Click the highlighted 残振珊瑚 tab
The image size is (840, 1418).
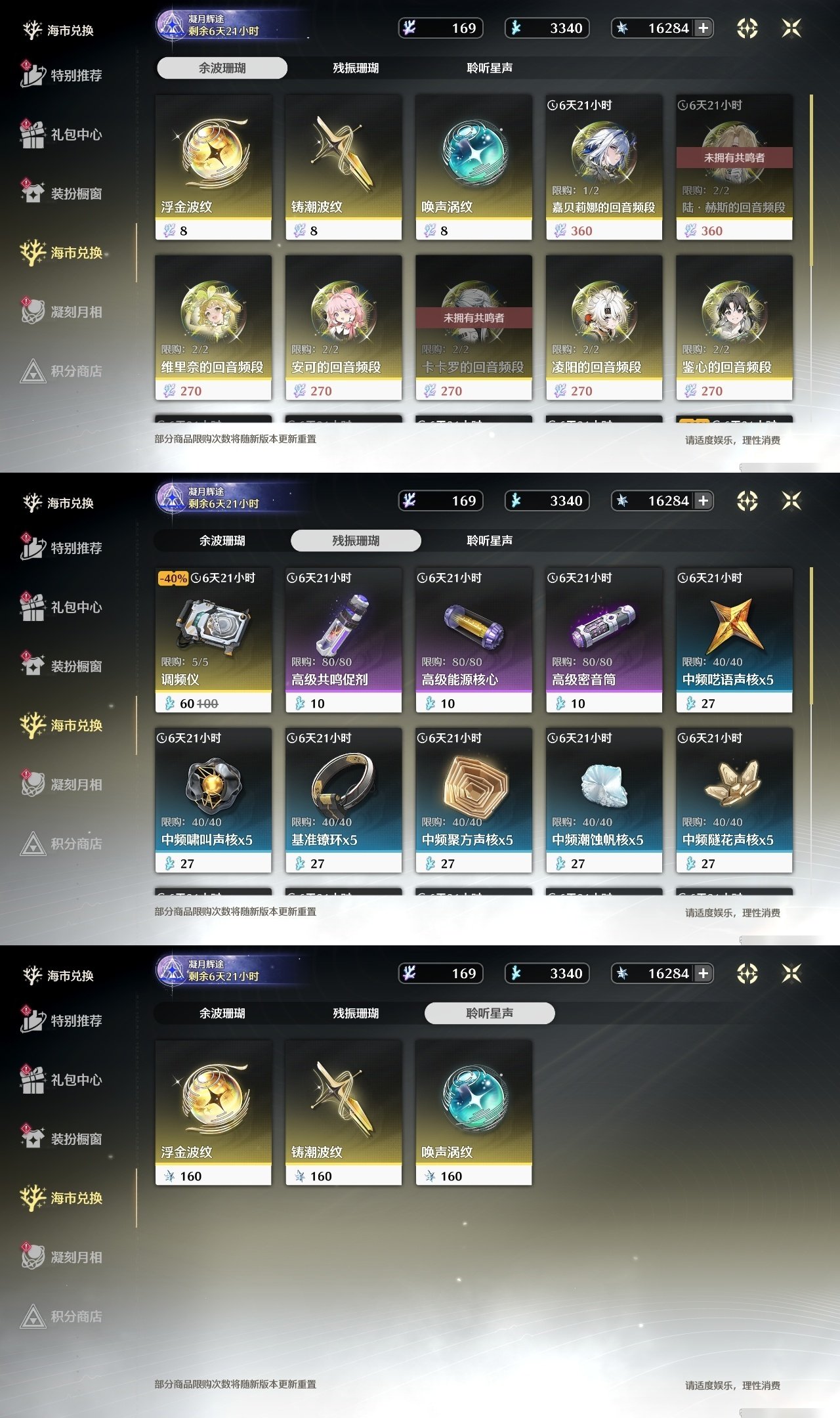coord(356,540)
